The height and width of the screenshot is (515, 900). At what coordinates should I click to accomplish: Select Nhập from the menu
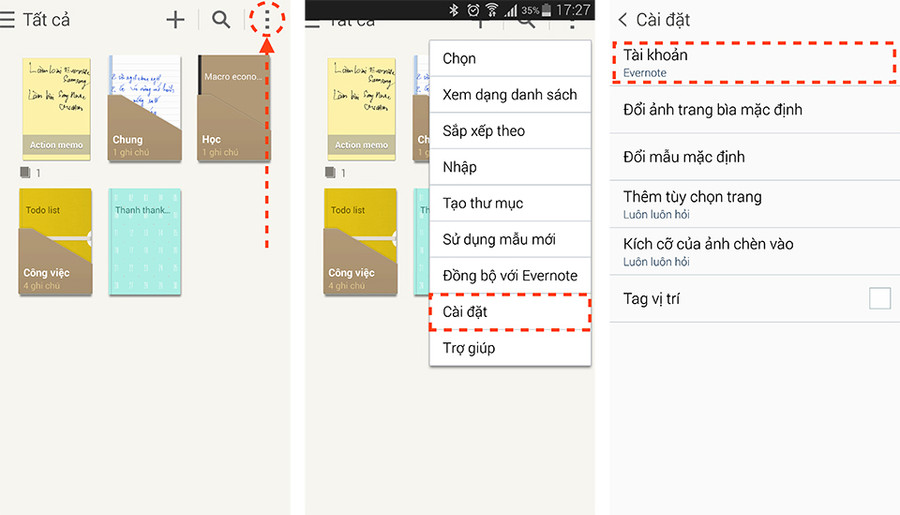(x=510, y=167)
